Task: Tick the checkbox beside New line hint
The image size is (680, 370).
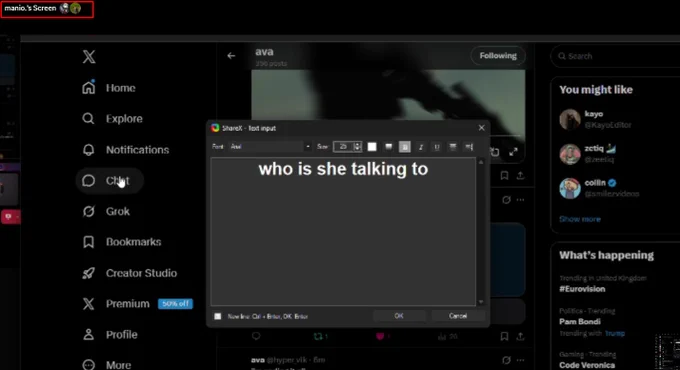Action: coord(218,316)
